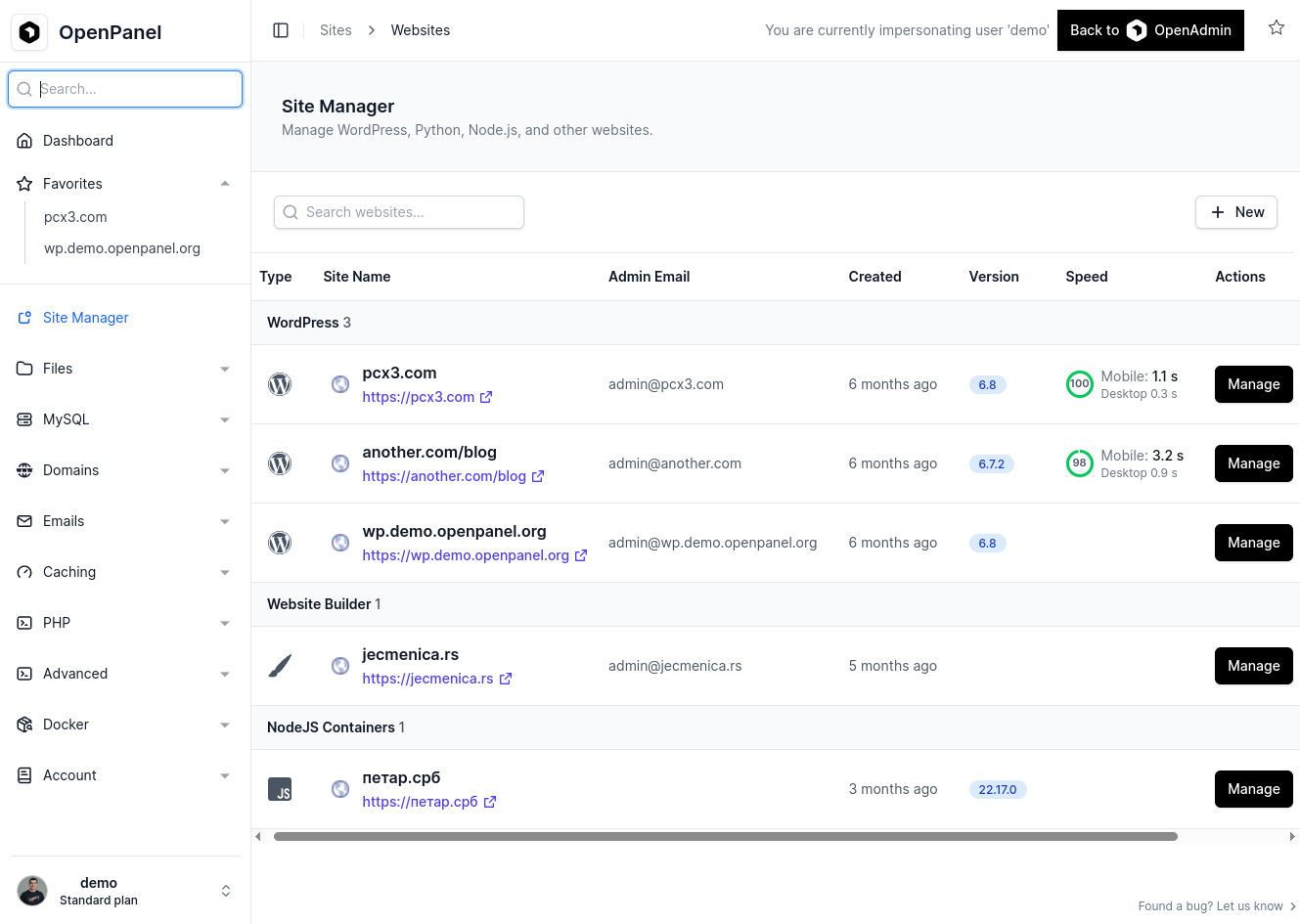Toggle the sidebar collapse icon in the header
This screenshot has width=1300, height=924.
(281, 29)
